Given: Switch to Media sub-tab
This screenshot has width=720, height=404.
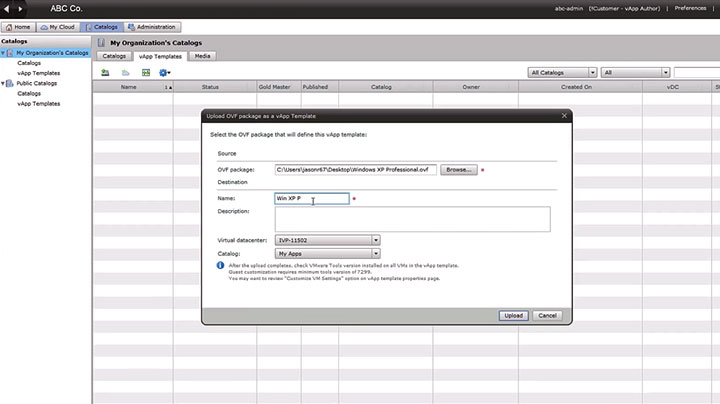Looking at the screenshot, I should [x=202, y=56].
